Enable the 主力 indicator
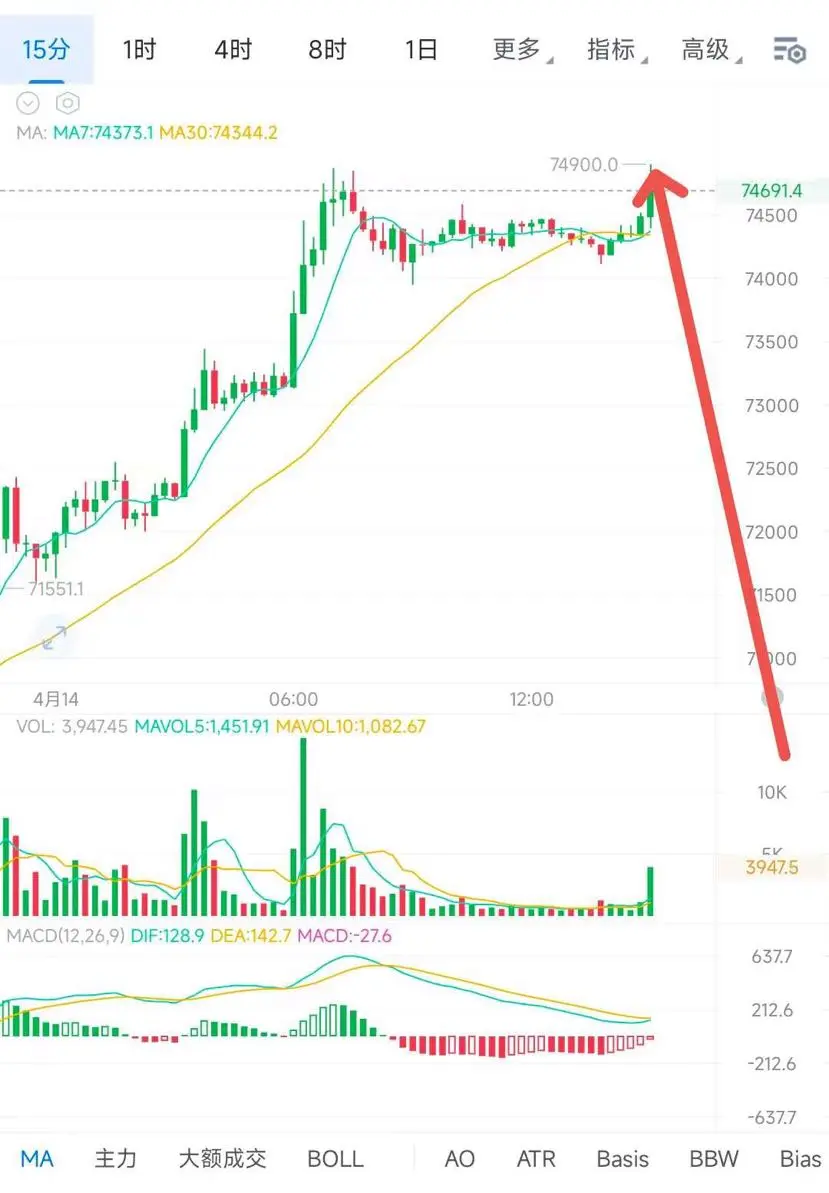The image size is (829, 1193). (116, 1159)
